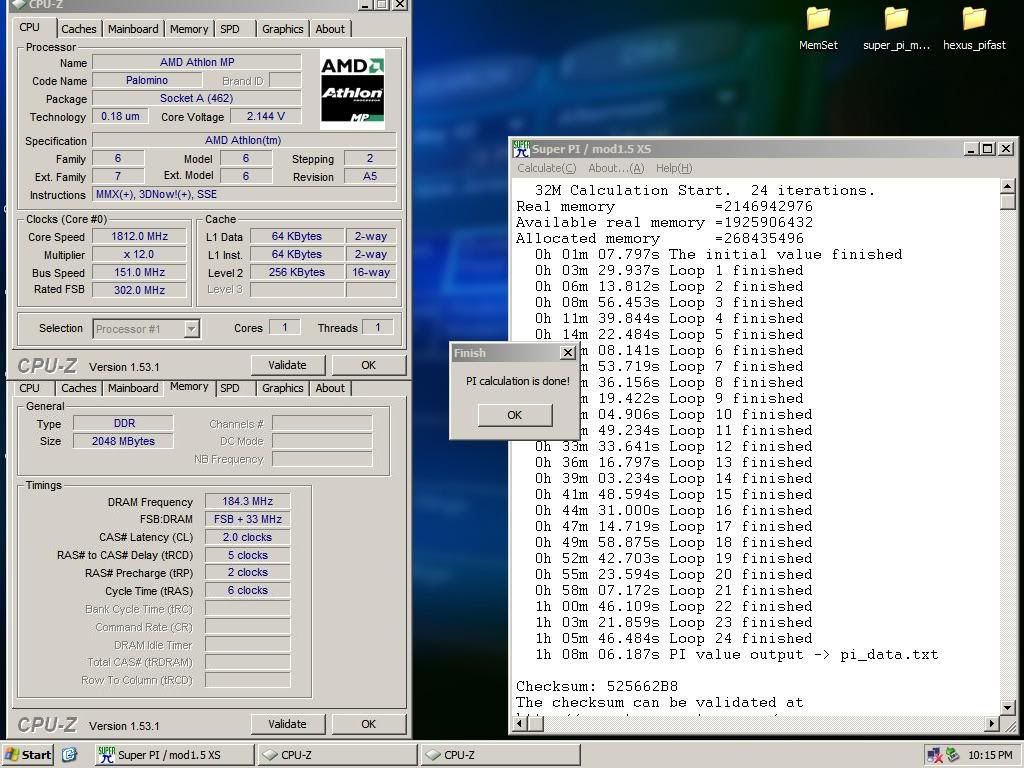
Task: Click the Core Voltage value 2.144 V
Action: (x=266, y=116)
